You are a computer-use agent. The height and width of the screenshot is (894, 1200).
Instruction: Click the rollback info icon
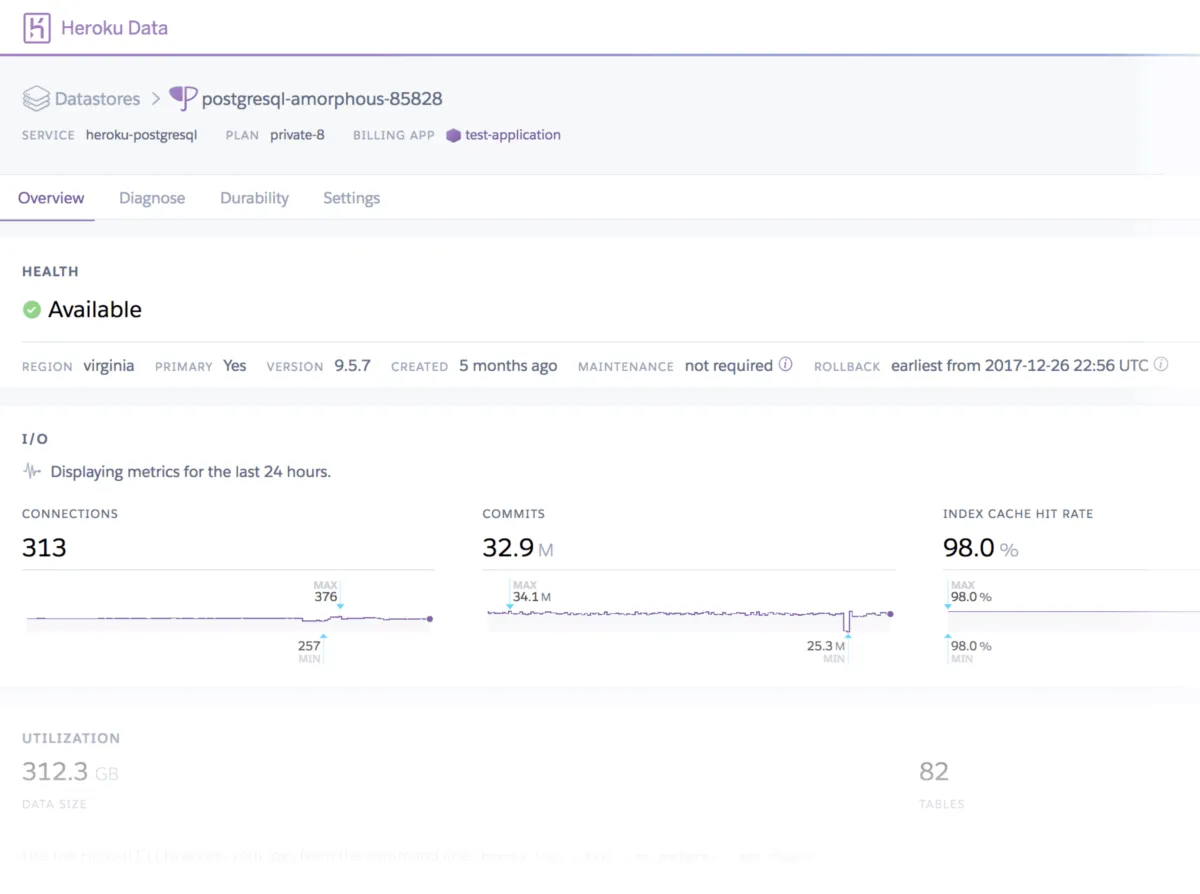(x=1161, y=365)
